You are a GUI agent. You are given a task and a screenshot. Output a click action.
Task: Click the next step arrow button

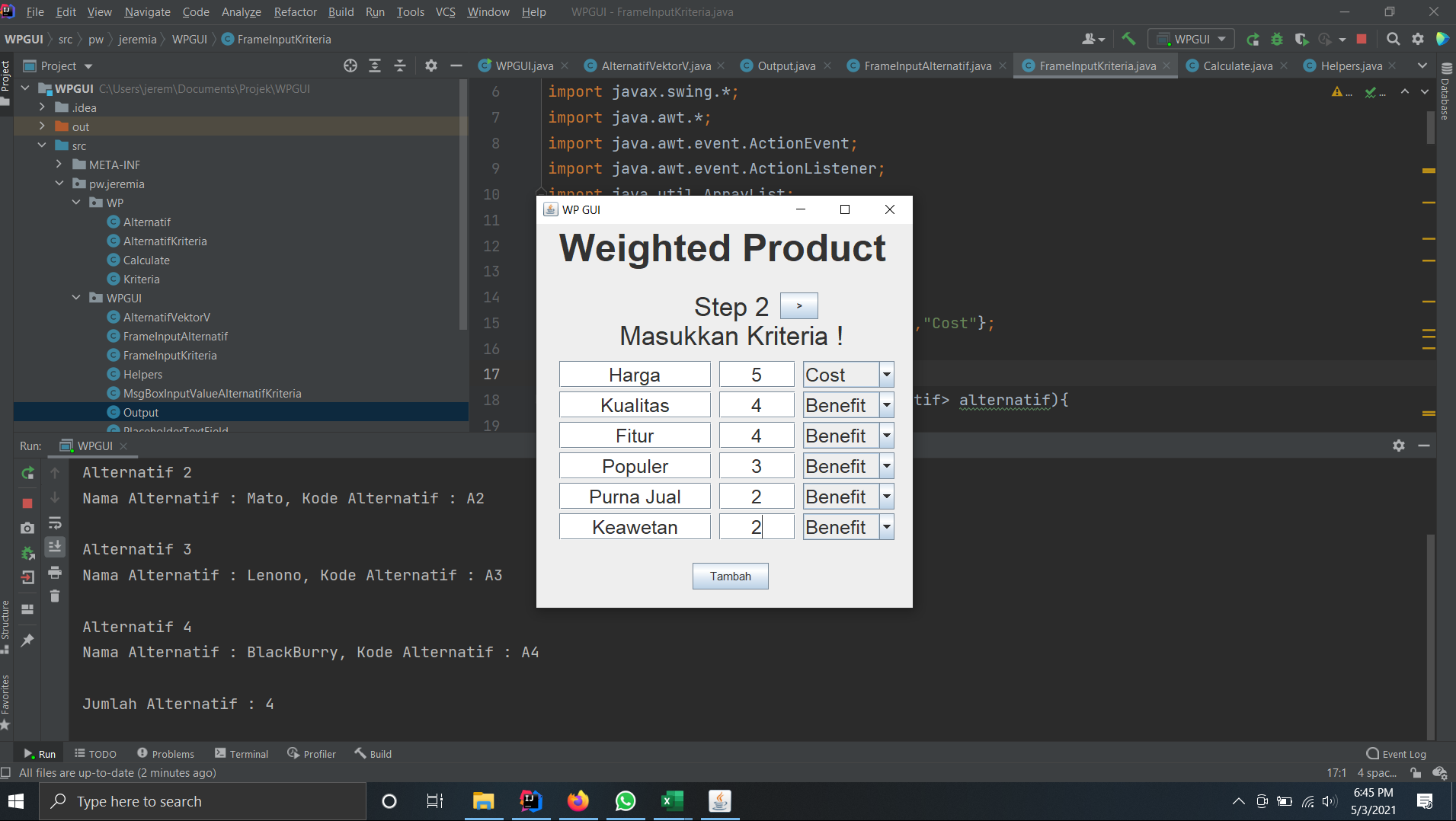798,305
